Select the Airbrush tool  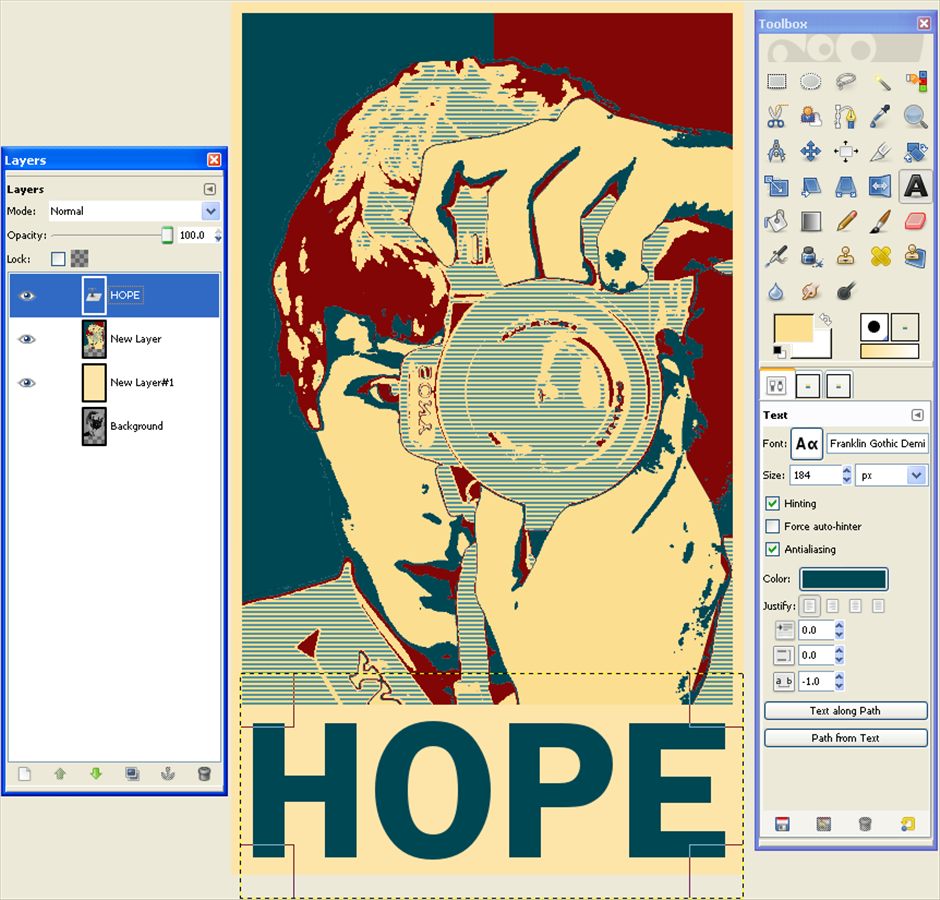point(776,257)
